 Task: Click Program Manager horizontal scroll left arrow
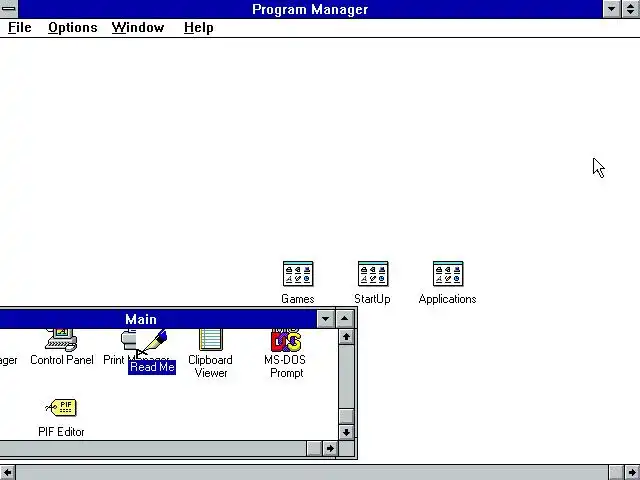7,473
